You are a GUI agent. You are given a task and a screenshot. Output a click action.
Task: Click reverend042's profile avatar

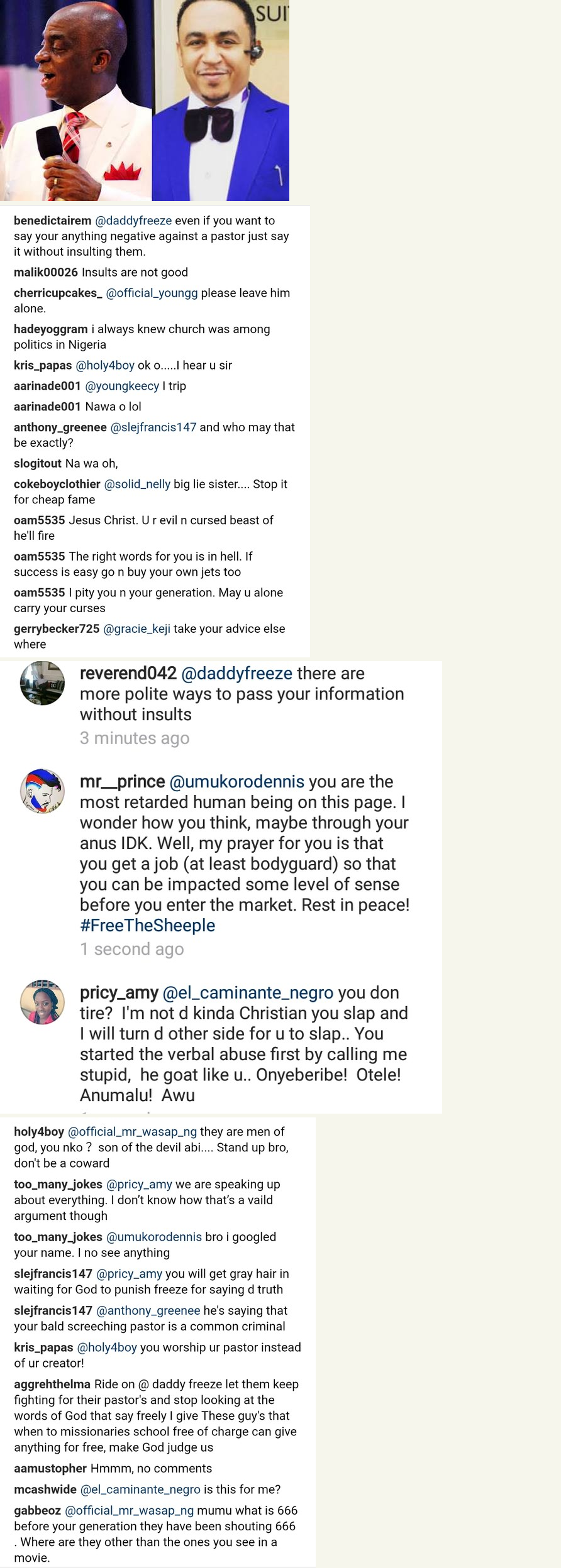click(x=42, y=683)
